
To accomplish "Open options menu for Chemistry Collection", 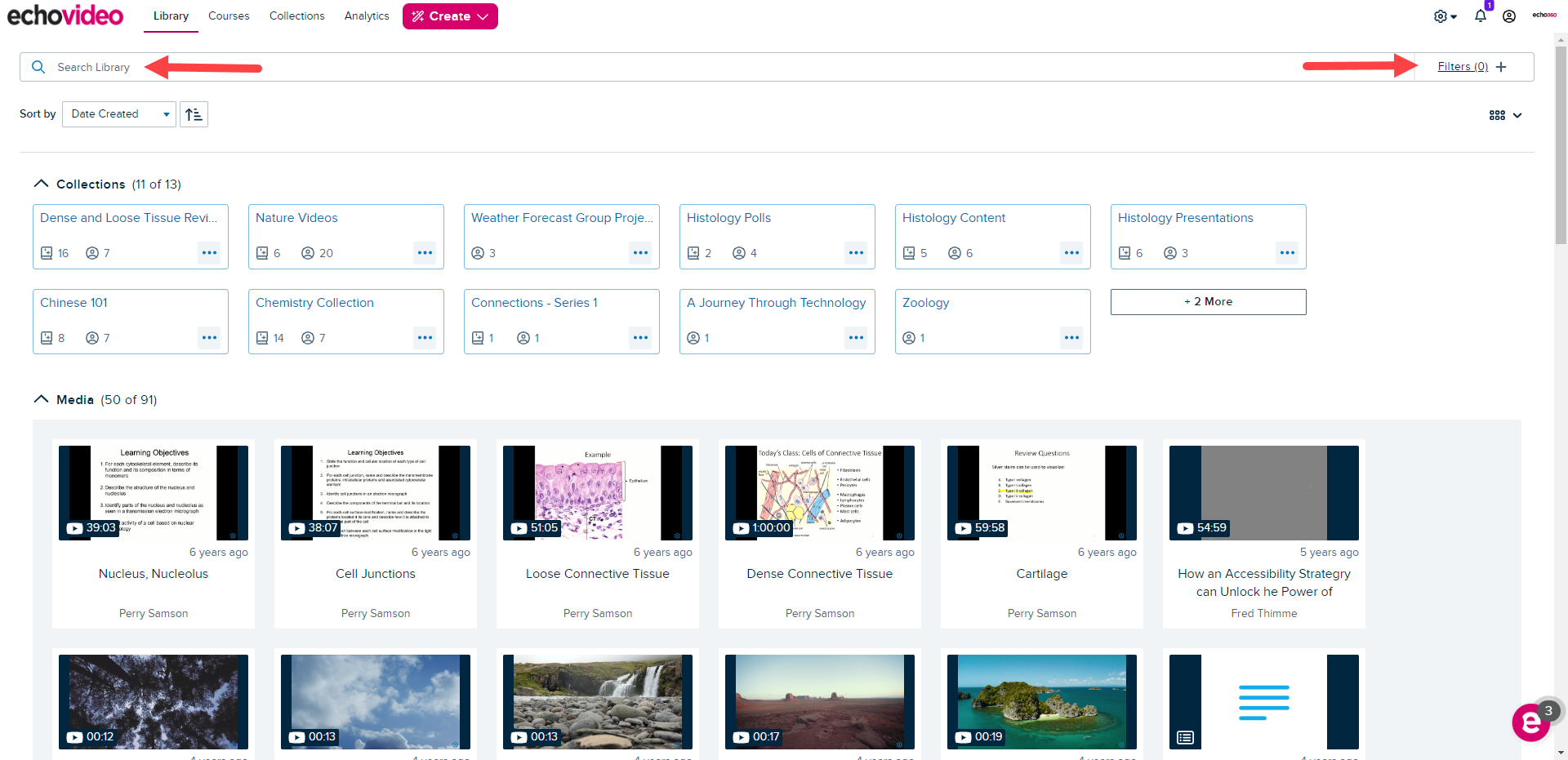I will click(425, 337).
